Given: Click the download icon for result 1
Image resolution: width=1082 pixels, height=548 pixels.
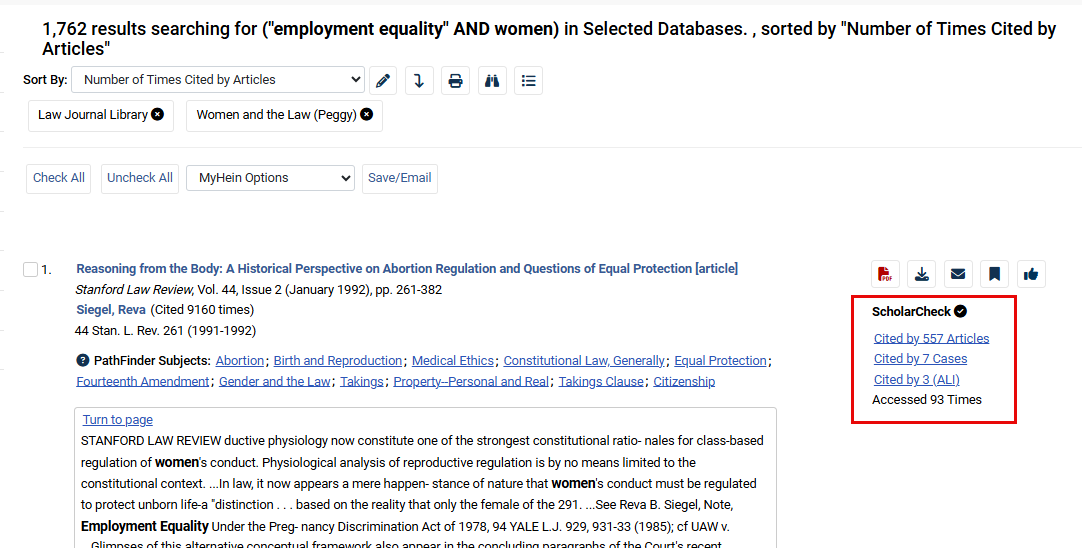Looking at the screenshot, I should (x=922, y=274).
